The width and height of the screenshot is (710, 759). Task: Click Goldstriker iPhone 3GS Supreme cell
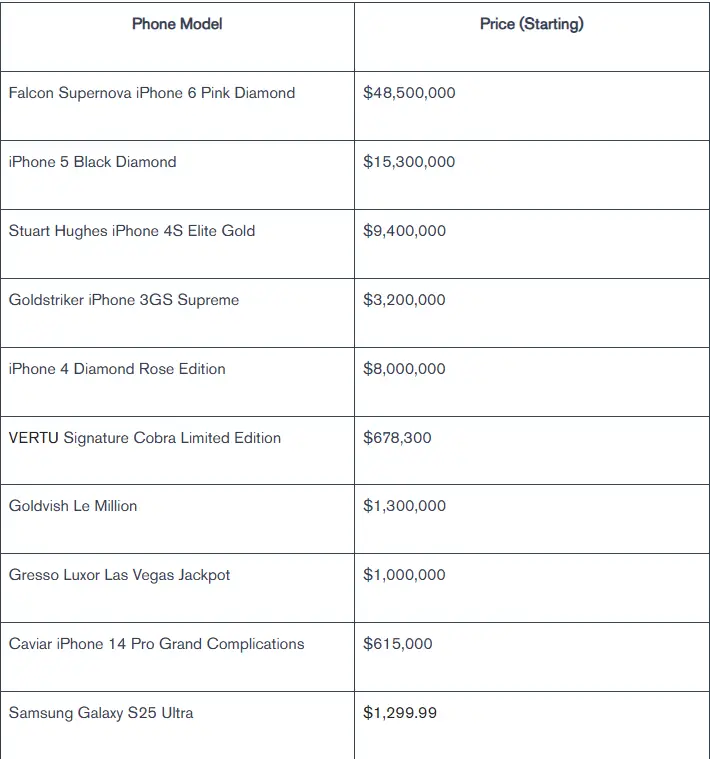(177, 313)
